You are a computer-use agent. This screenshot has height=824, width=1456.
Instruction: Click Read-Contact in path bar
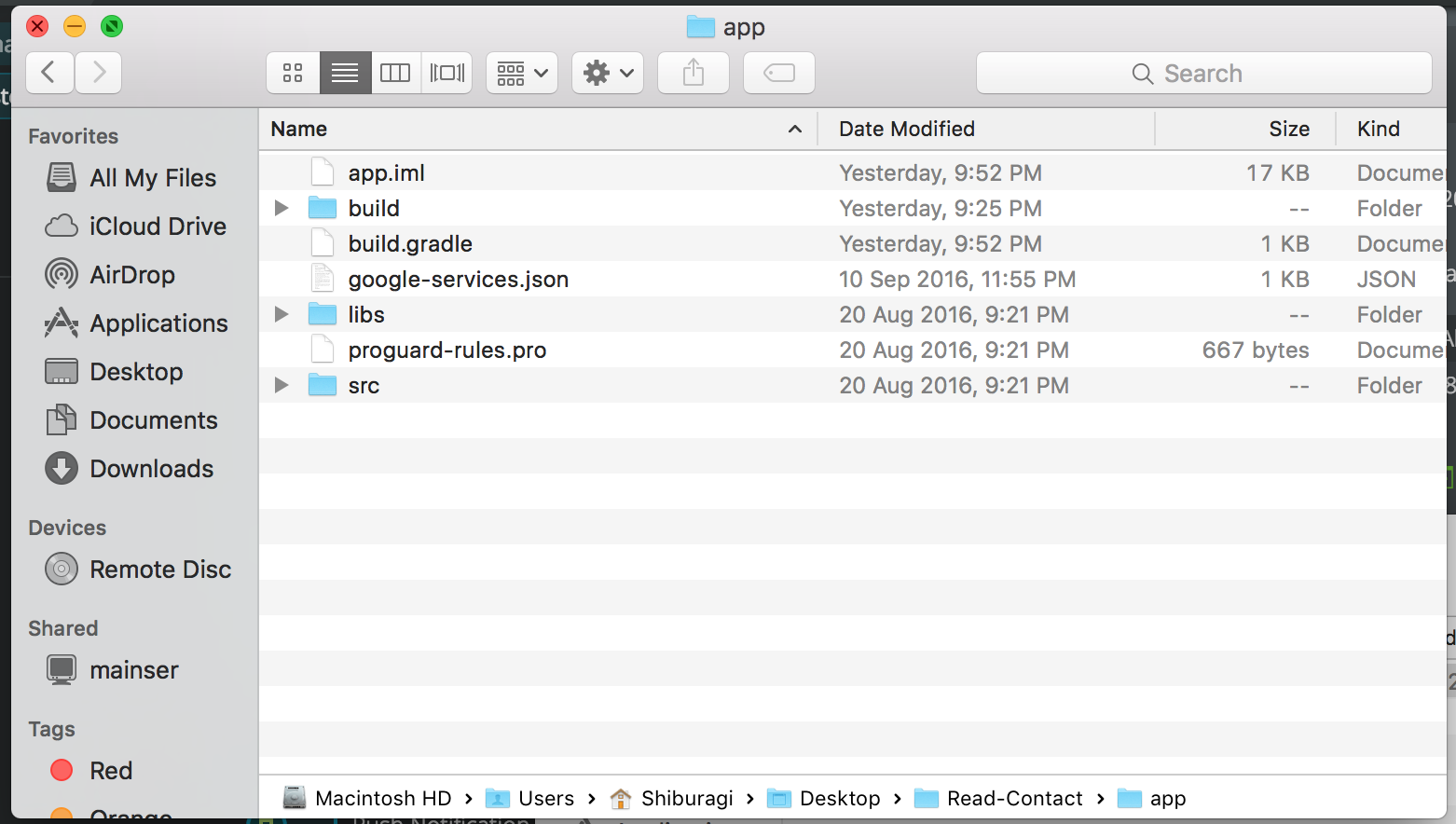click(x=998, y=799)
